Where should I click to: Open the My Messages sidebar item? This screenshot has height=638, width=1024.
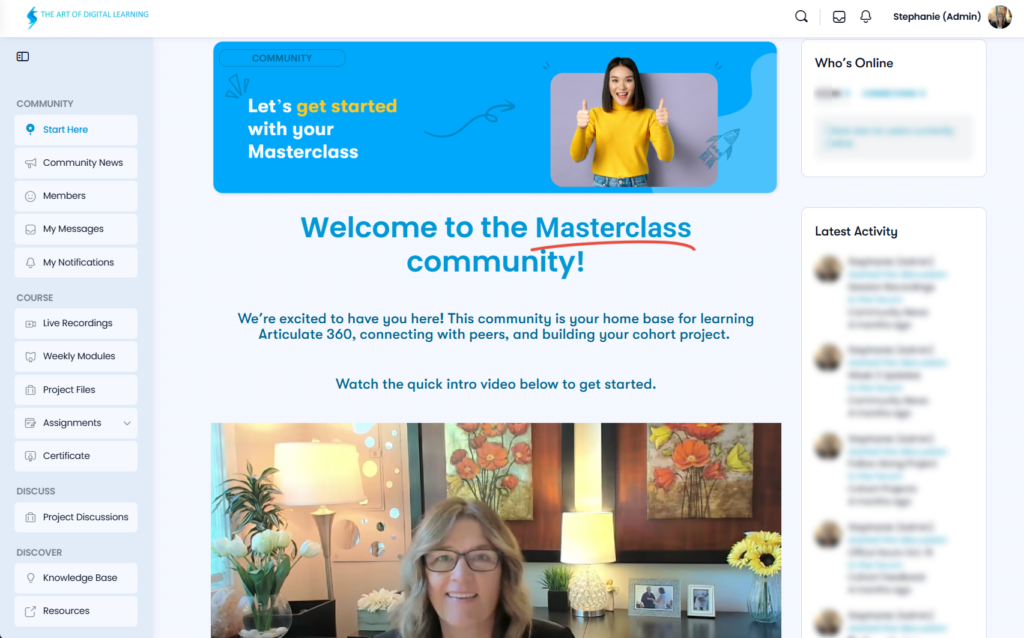(76, 229)
